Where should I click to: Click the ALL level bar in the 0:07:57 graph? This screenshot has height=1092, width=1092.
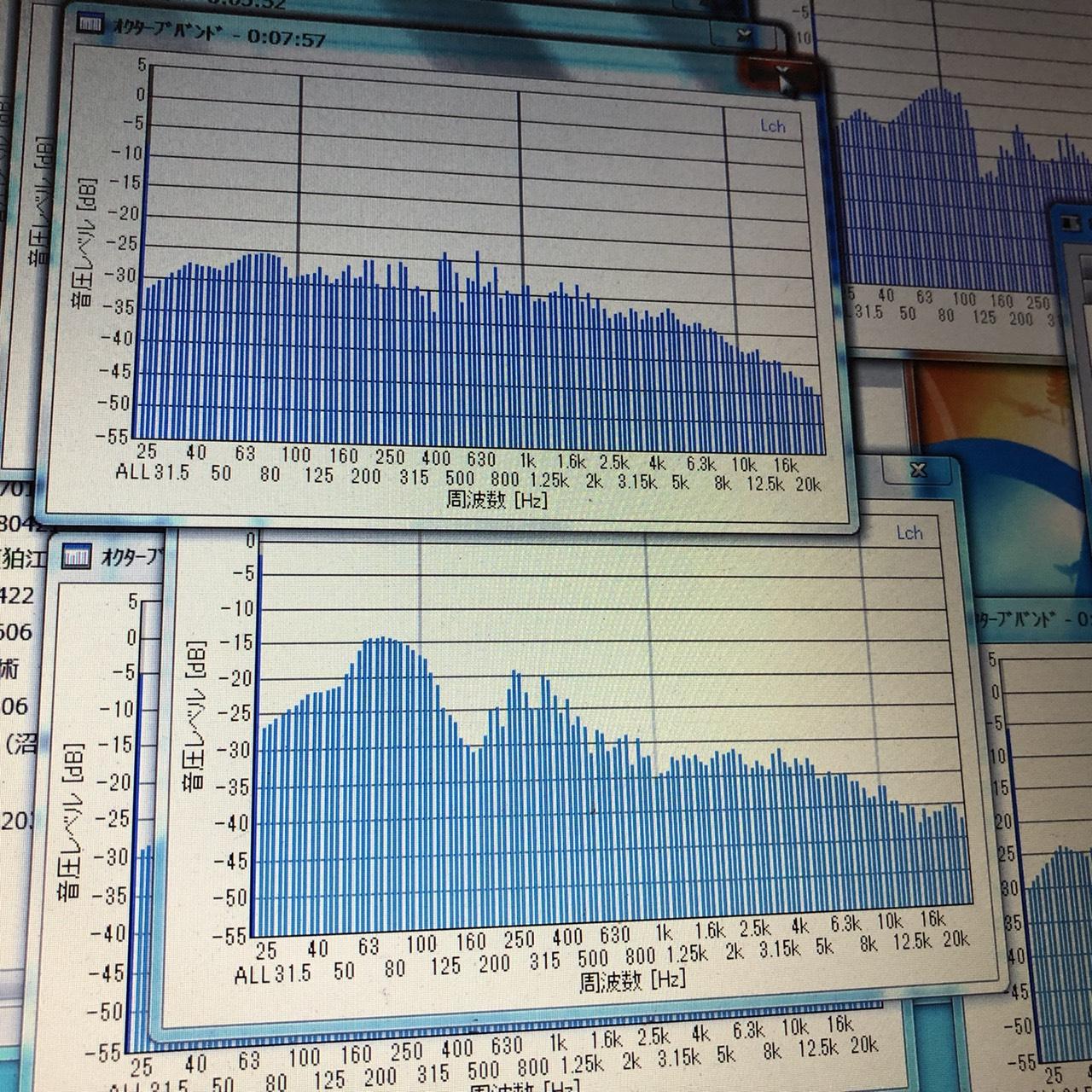pyautogui.click(x=147, y=290)
